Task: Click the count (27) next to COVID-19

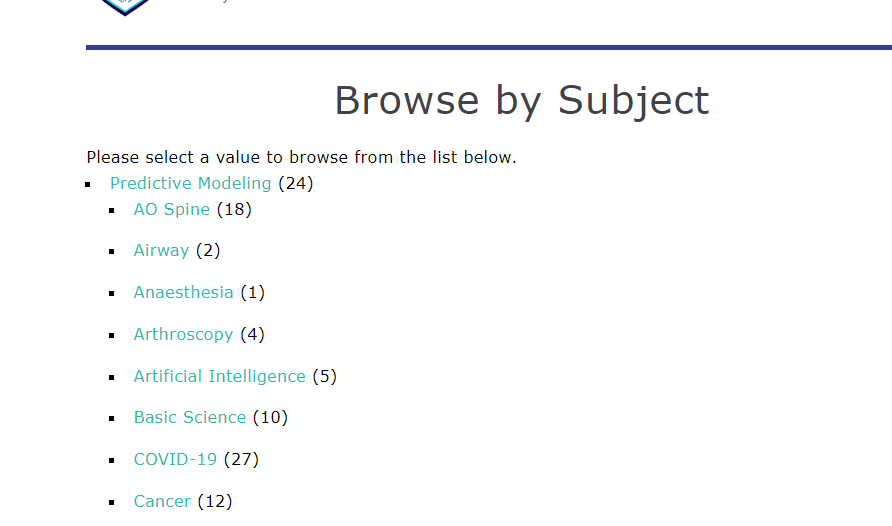Action: coord(241,459)
